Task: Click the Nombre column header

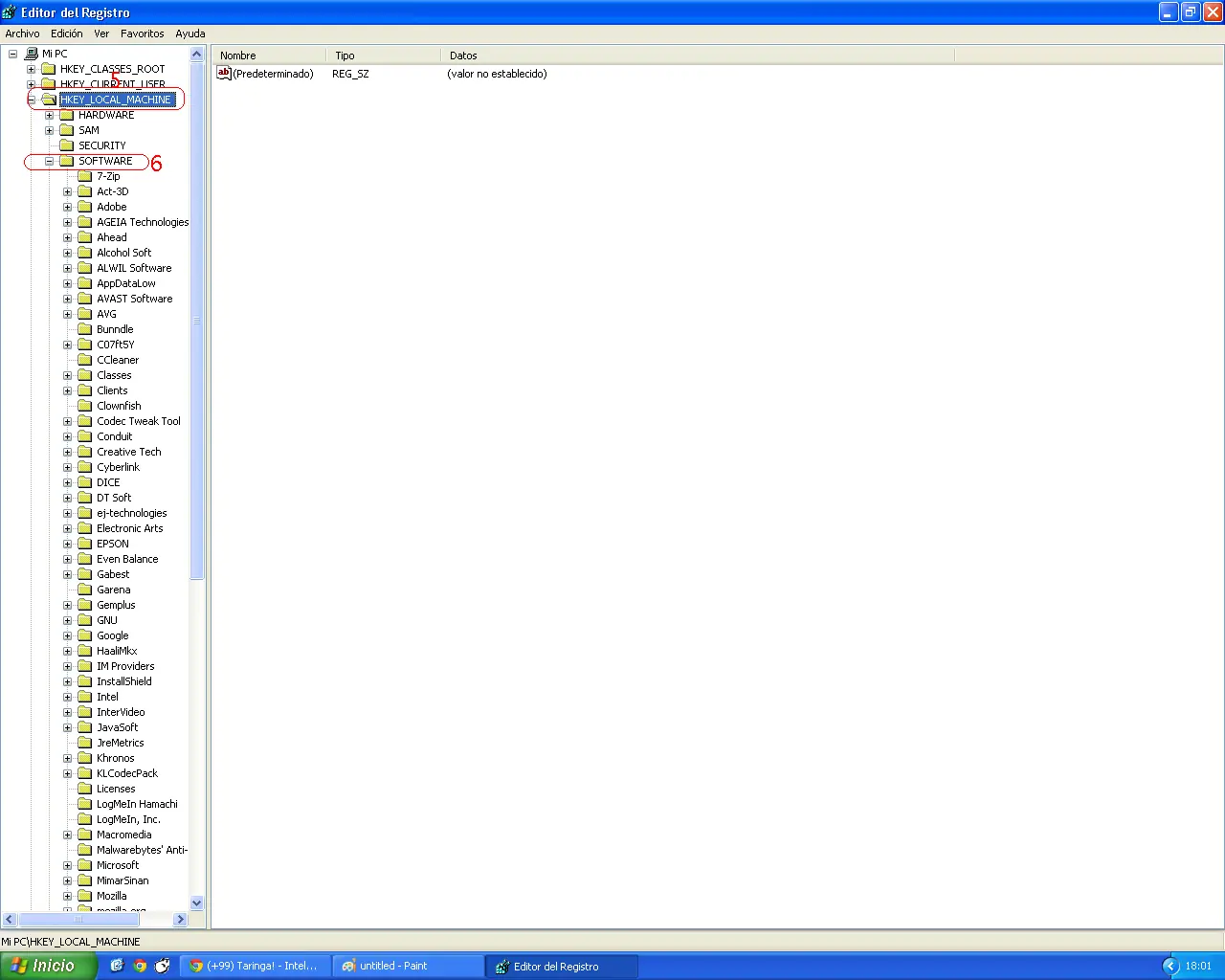Action: click(x=269, y=56)
